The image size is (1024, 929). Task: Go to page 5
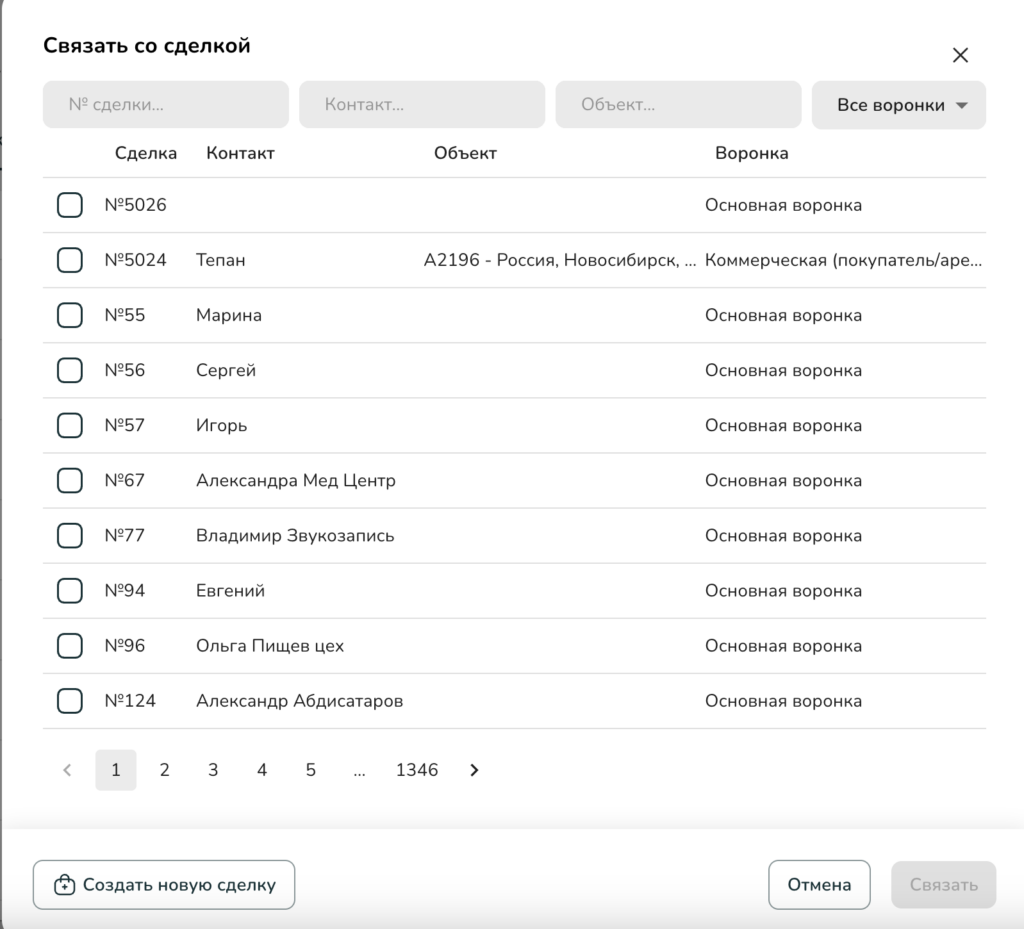pyautogui.click(x=311, y=770)
